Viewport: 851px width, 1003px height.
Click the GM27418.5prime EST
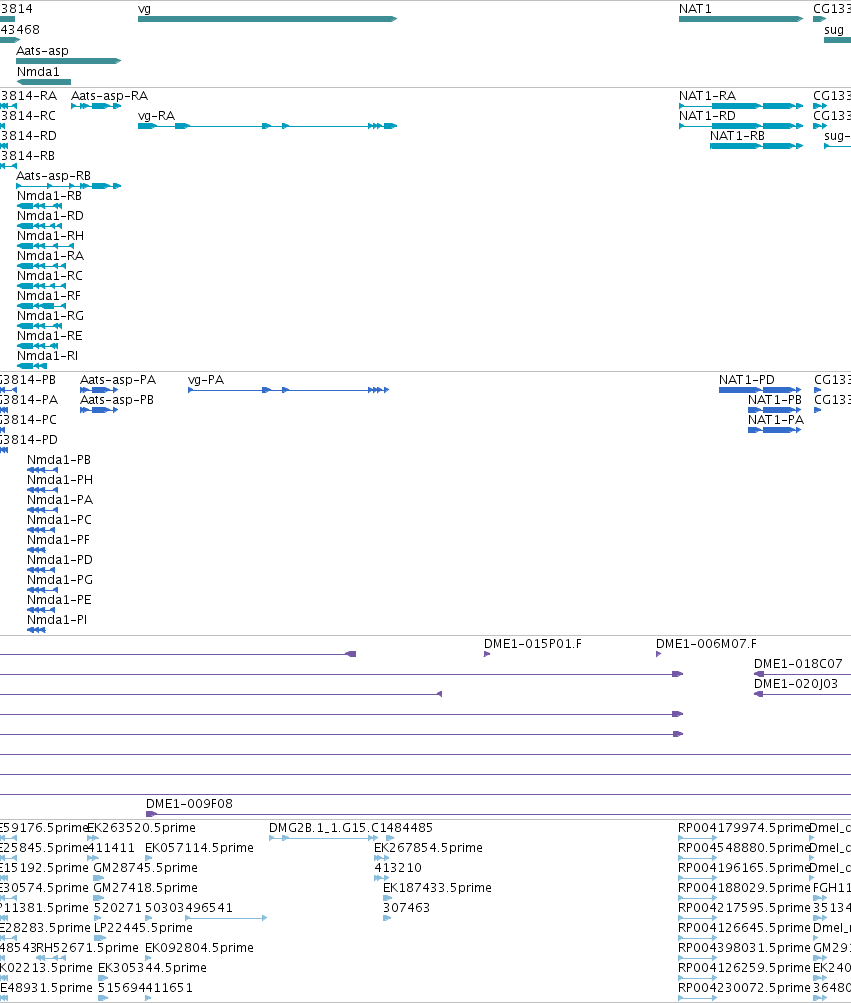99,898
